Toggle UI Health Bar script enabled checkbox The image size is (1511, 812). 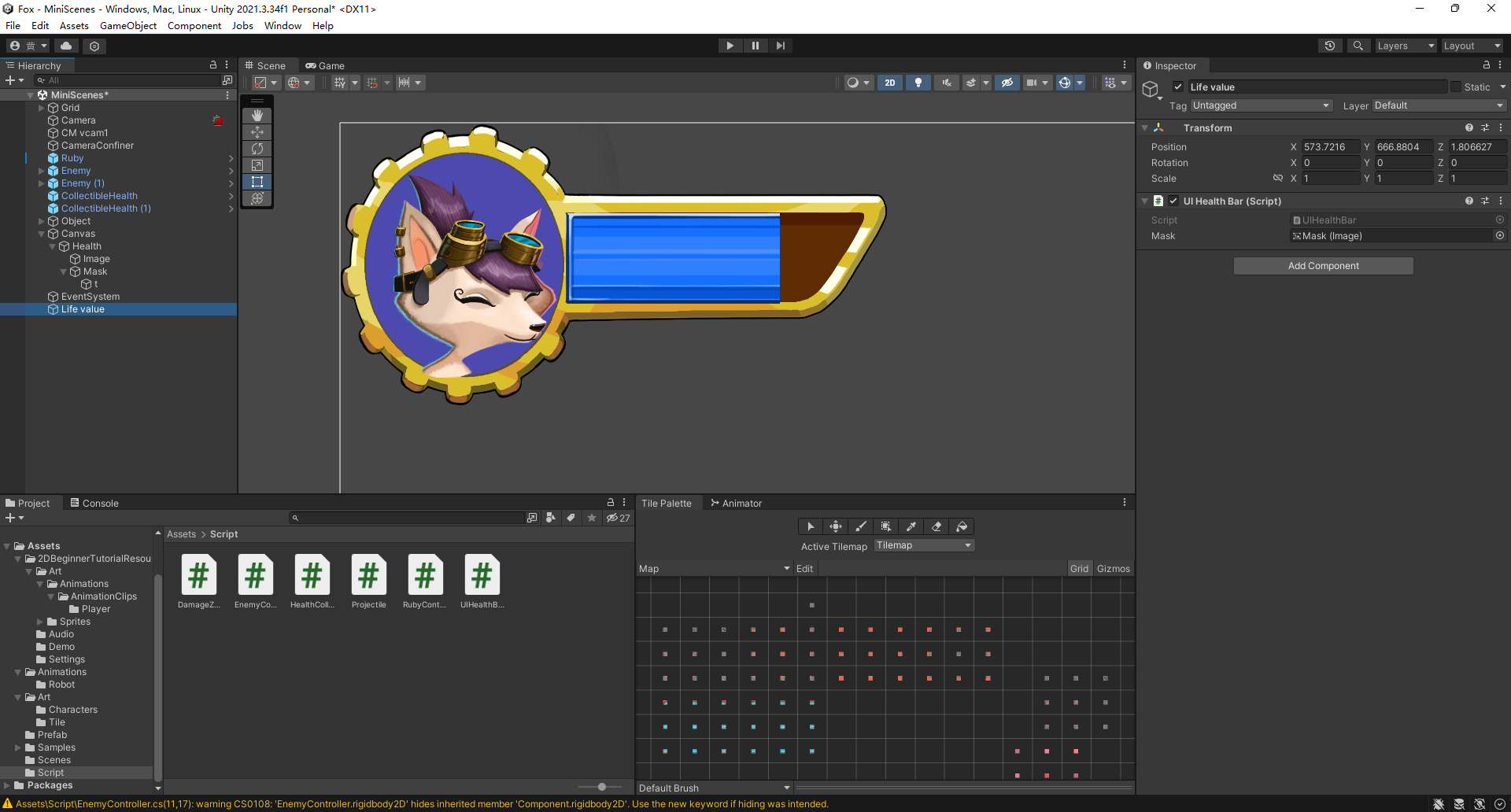[1173, 201]
